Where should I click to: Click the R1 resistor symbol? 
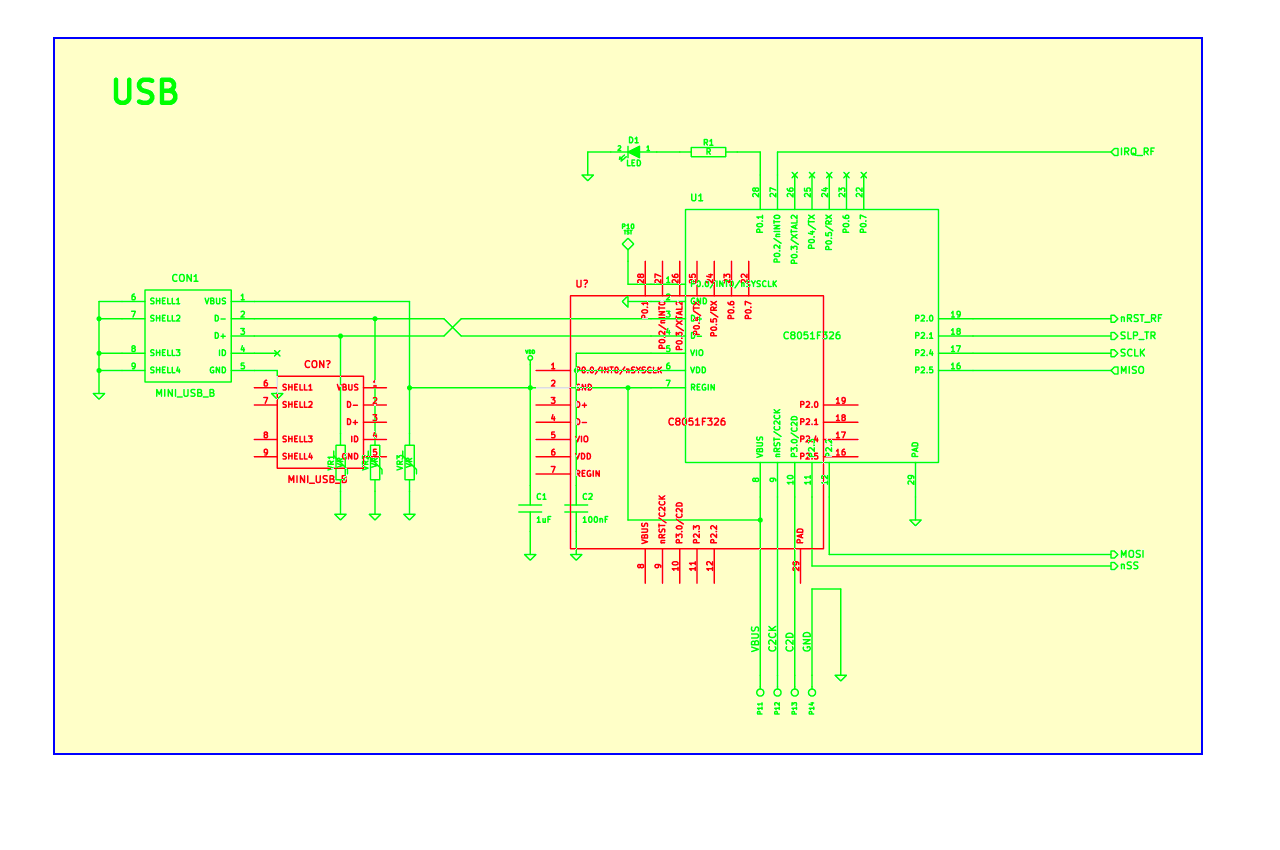pyautogui.click(x=708, y=152)
